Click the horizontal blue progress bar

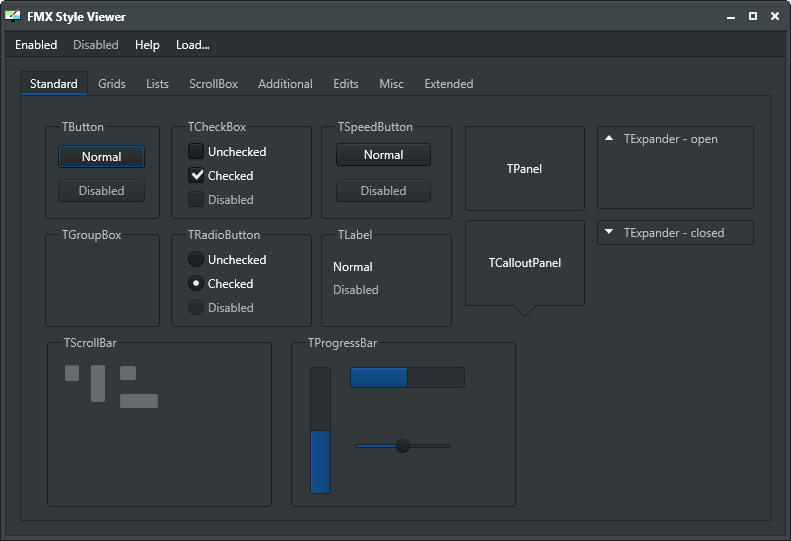coord(408,377)
